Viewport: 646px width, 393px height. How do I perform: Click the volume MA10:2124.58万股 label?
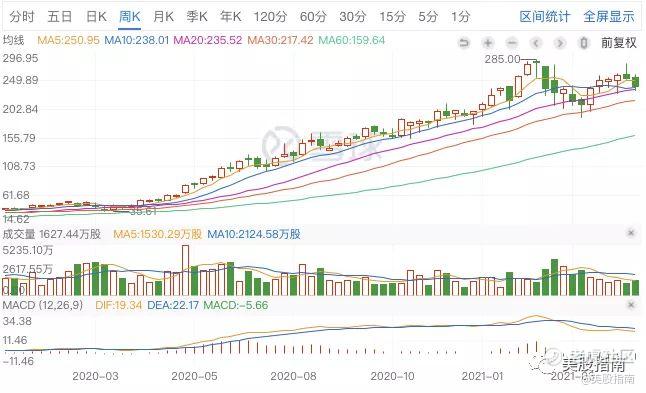click(x=254, y=234)
